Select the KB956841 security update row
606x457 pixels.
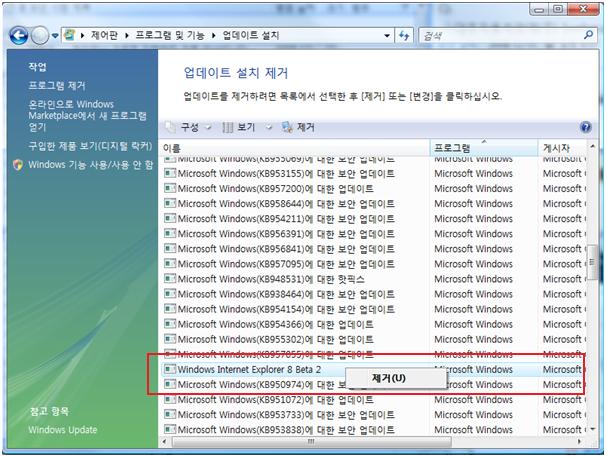click(x=373, y=249)
